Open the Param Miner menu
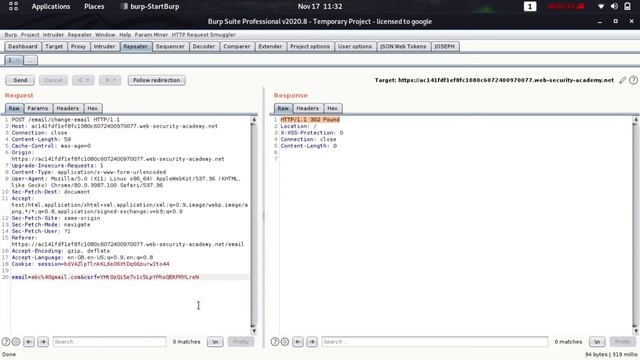 tap(151, 35)
